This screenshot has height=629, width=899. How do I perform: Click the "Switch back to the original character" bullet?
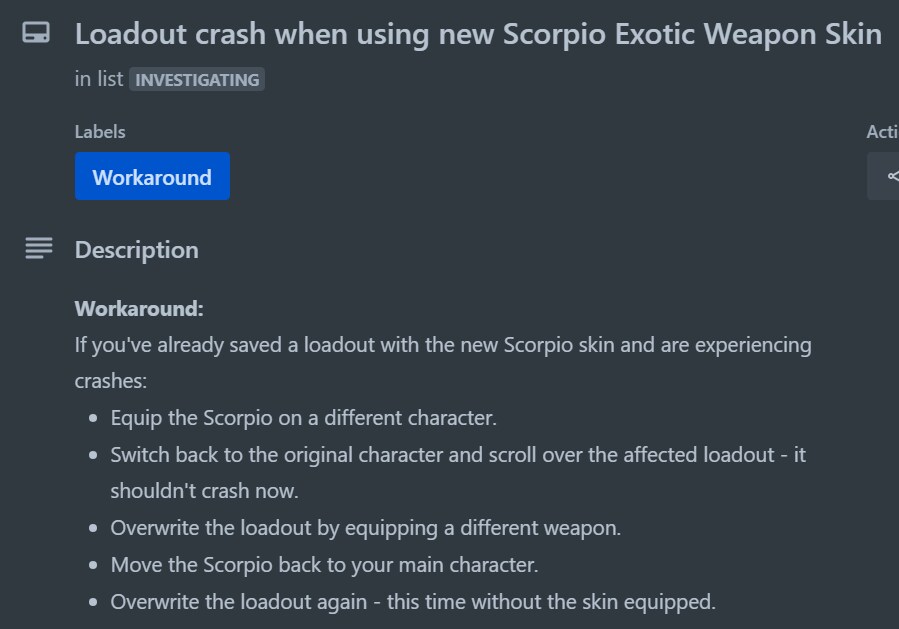tap(458, 455)
